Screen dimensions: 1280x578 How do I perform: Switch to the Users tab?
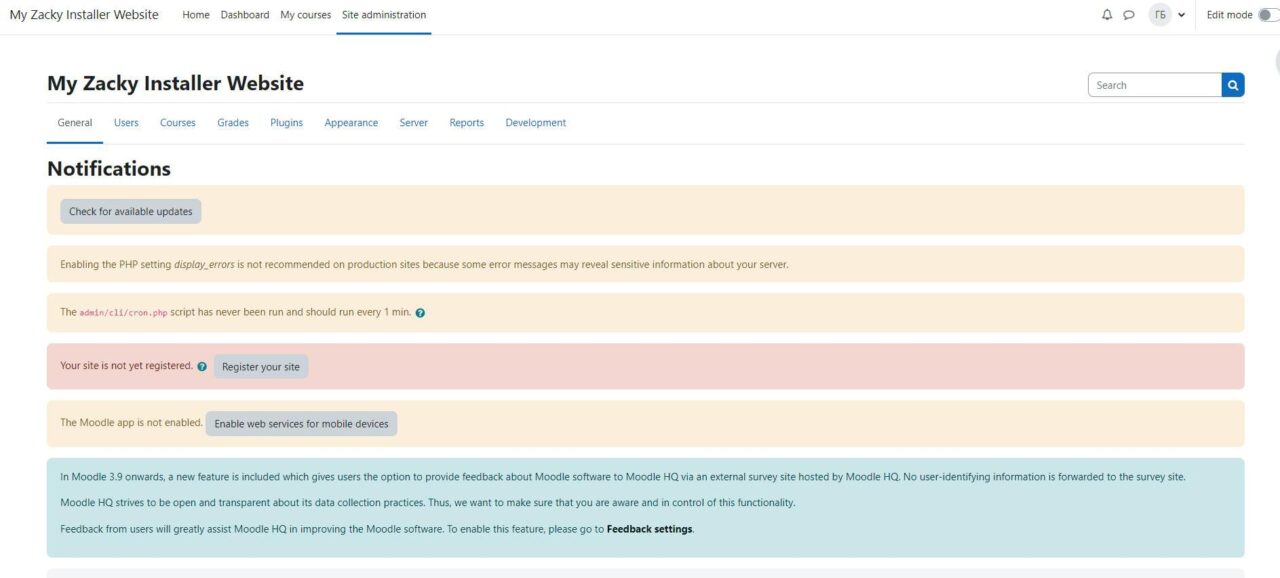126,122
